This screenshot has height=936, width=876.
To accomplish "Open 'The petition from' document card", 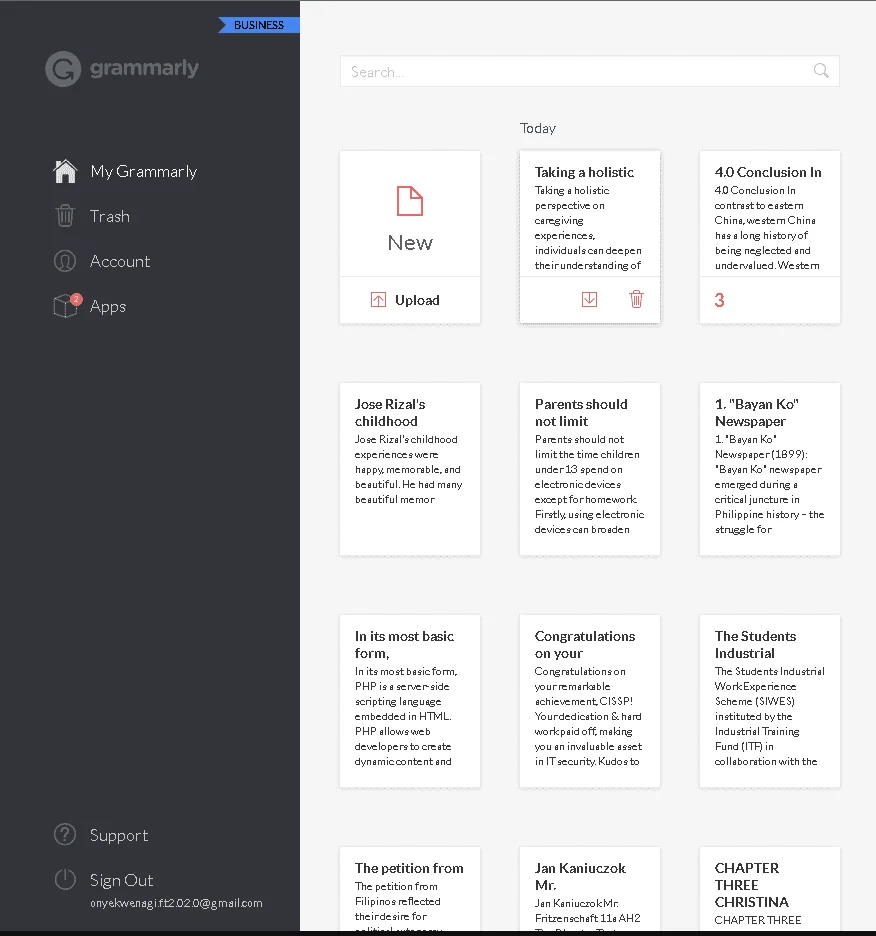I will point(410,889).
